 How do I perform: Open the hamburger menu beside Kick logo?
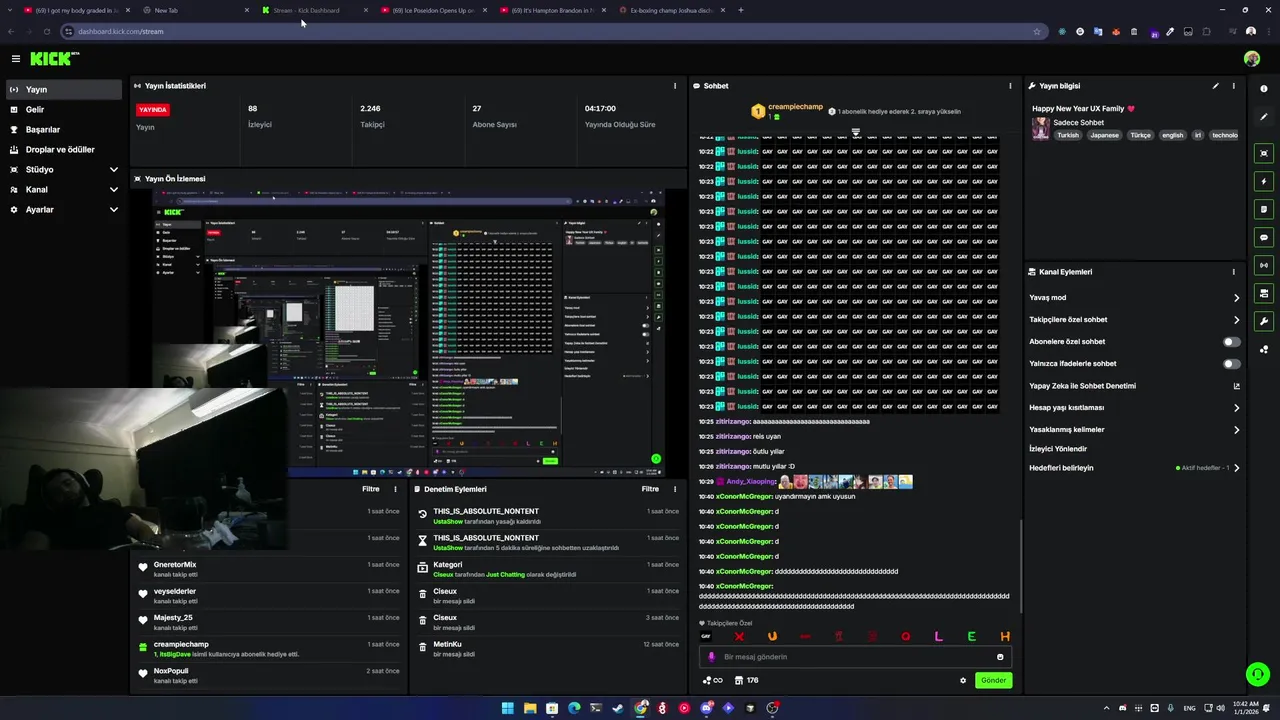coord(16,59)
